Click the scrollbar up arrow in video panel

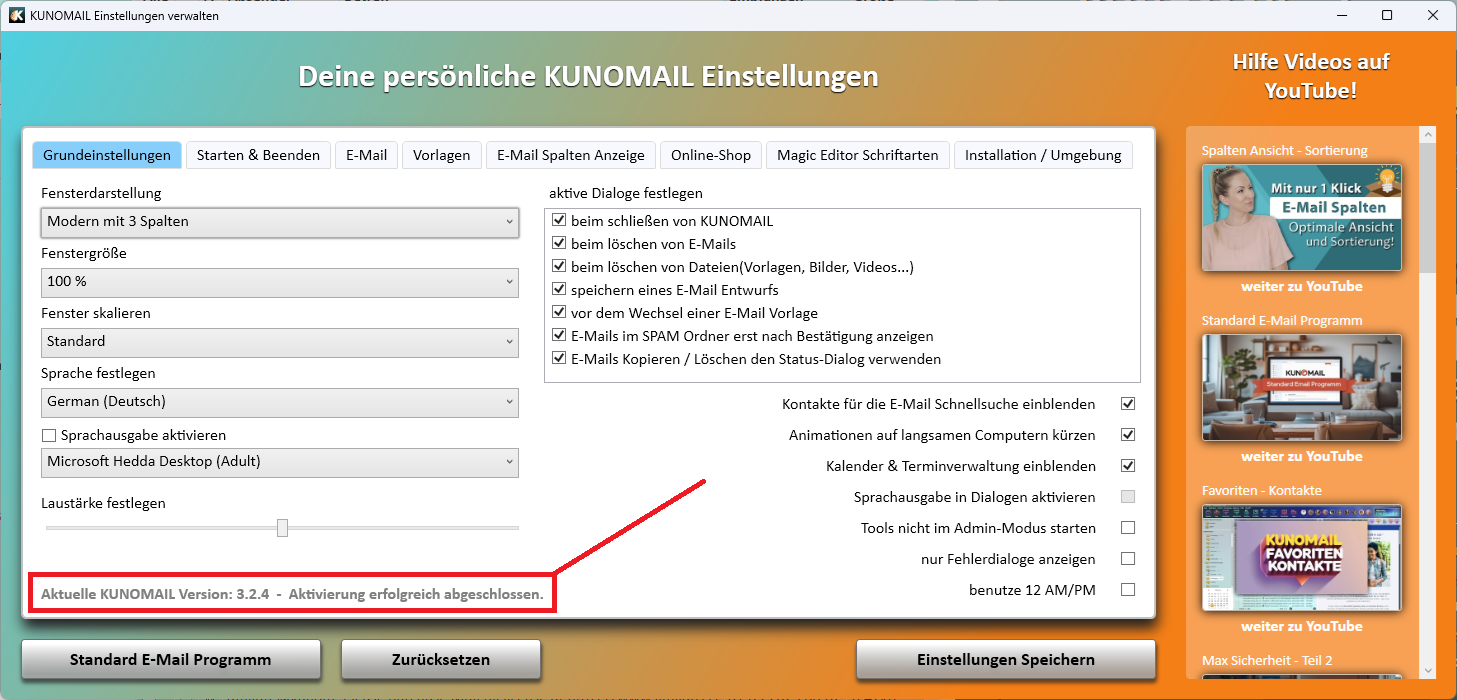coord(1428,135)
